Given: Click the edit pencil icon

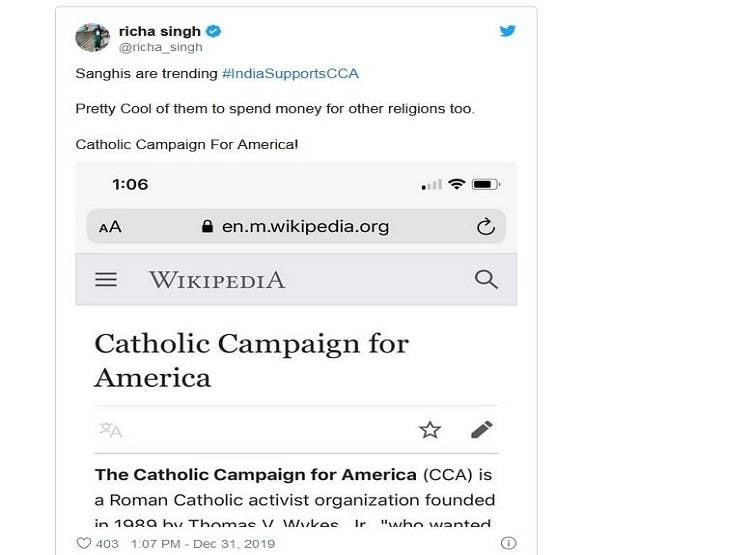Looking at the screenshot, I should [x=482, y=430].
